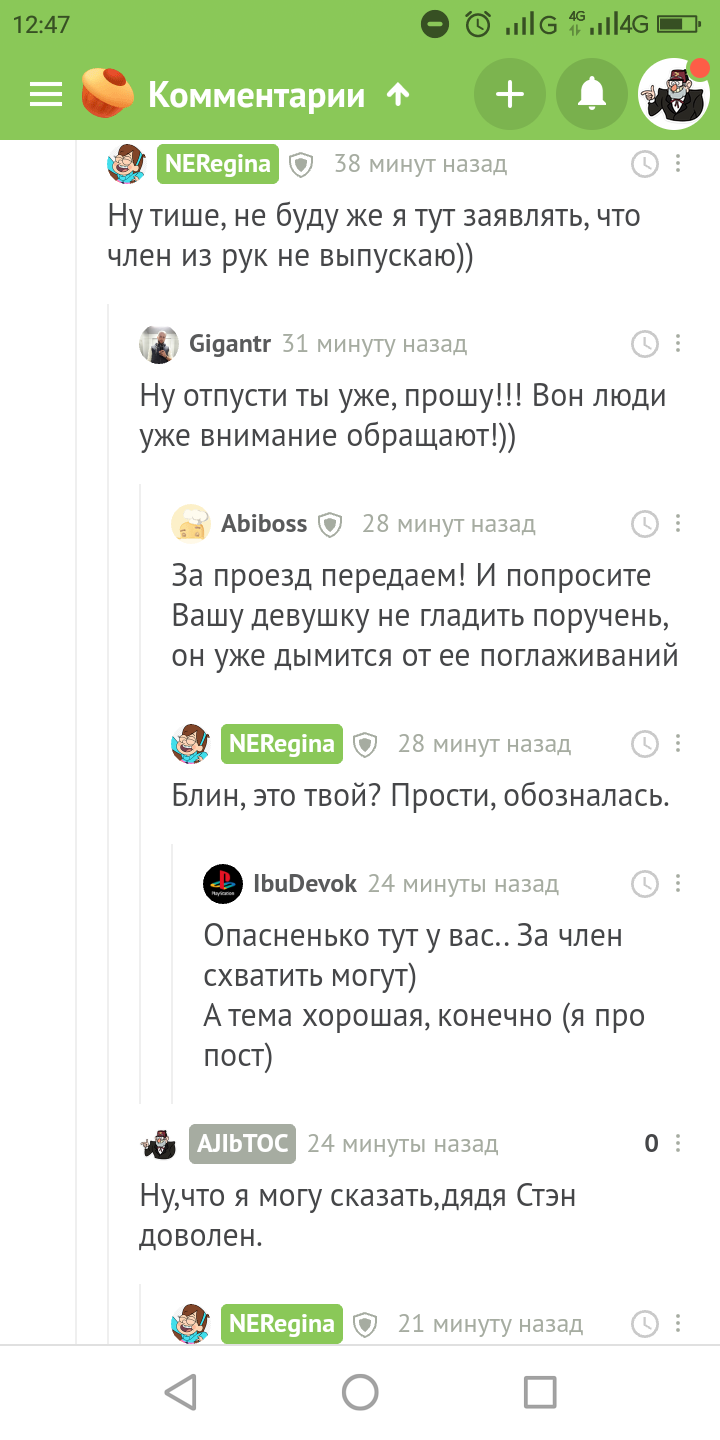Open notifications bell
This screenshot has height=1440, width=720.
coord(592,95)
